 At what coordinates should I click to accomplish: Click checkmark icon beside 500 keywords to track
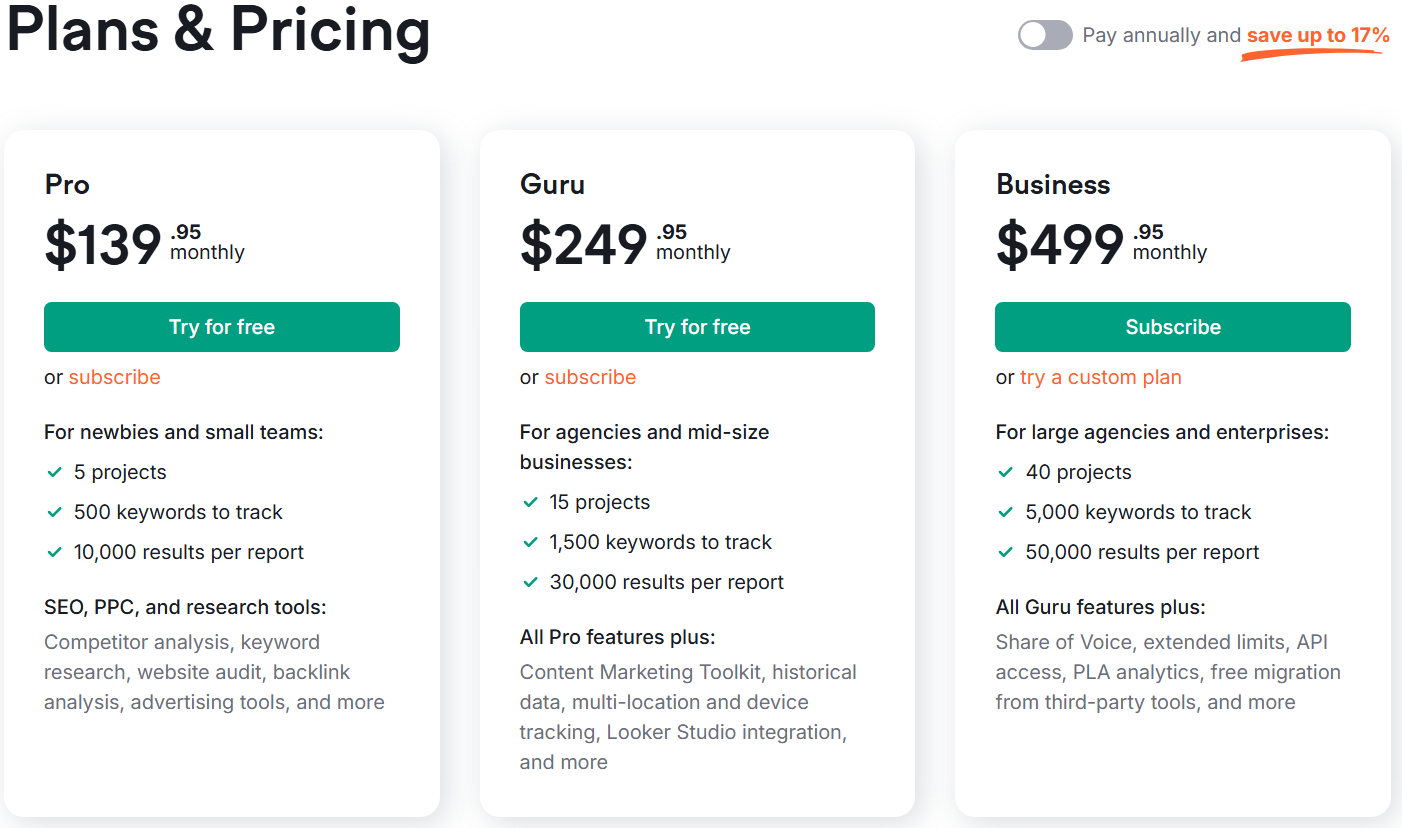pyautogui.click(x=55, y=512)
